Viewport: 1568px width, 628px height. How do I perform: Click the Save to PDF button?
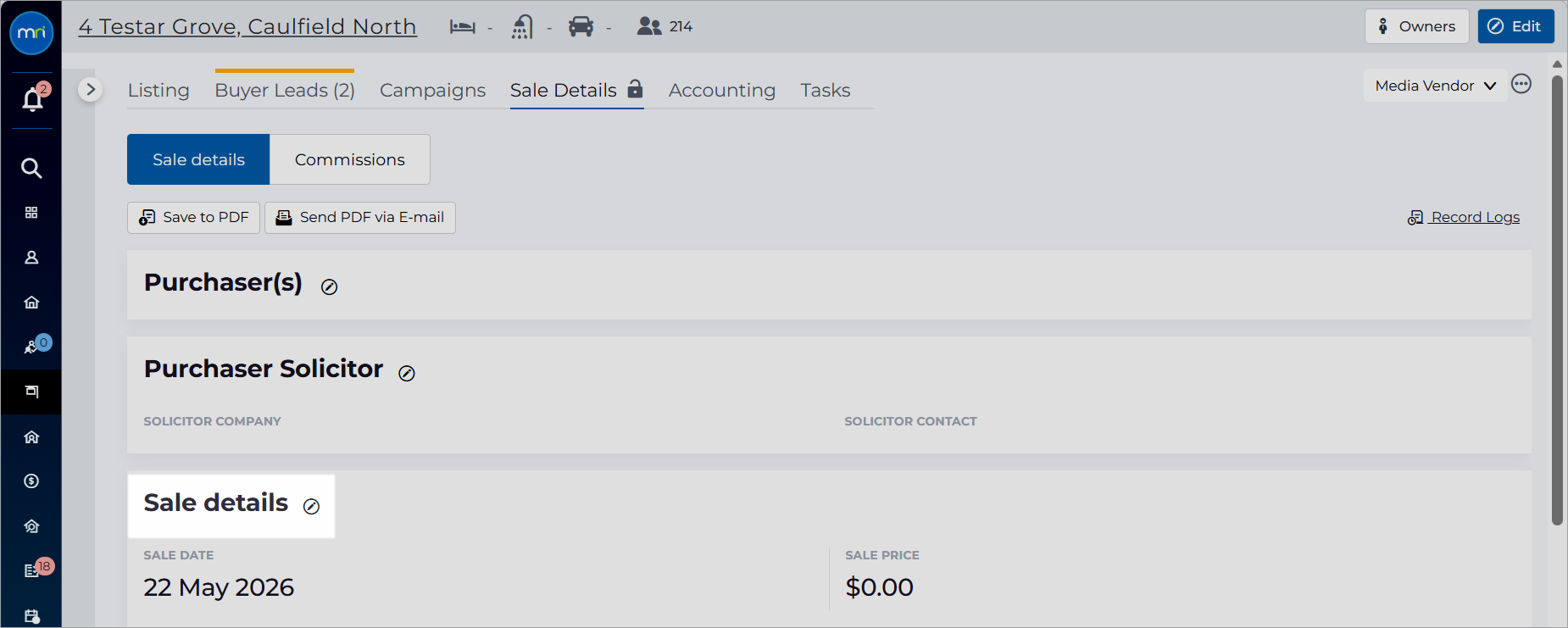[x=193, y=218]
